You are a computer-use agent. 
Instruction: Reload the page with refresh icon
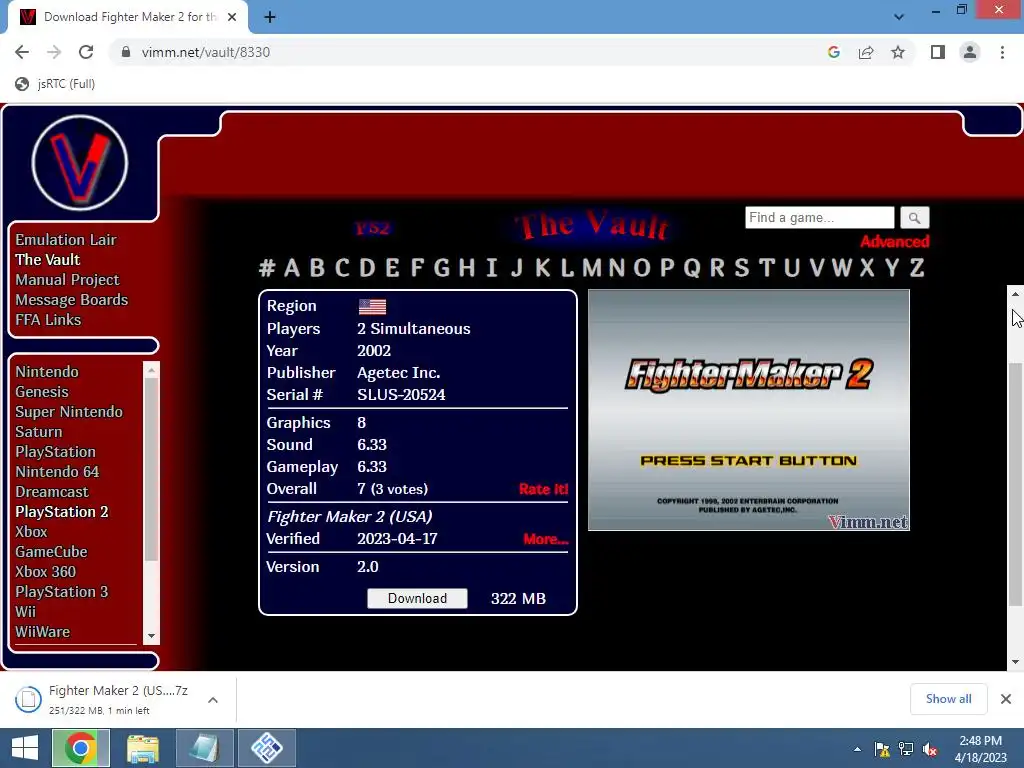86,52
